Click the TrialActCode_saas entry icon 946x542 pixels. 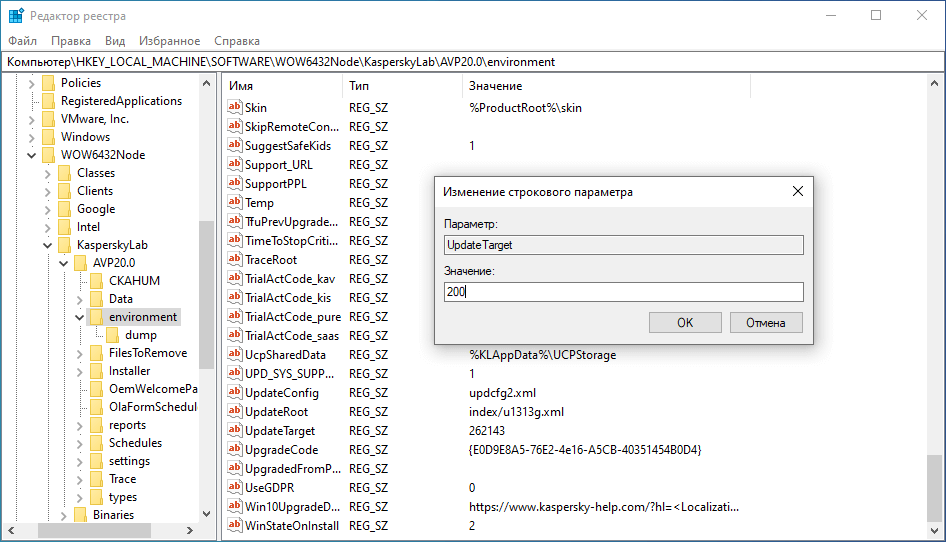pos(235,336)
